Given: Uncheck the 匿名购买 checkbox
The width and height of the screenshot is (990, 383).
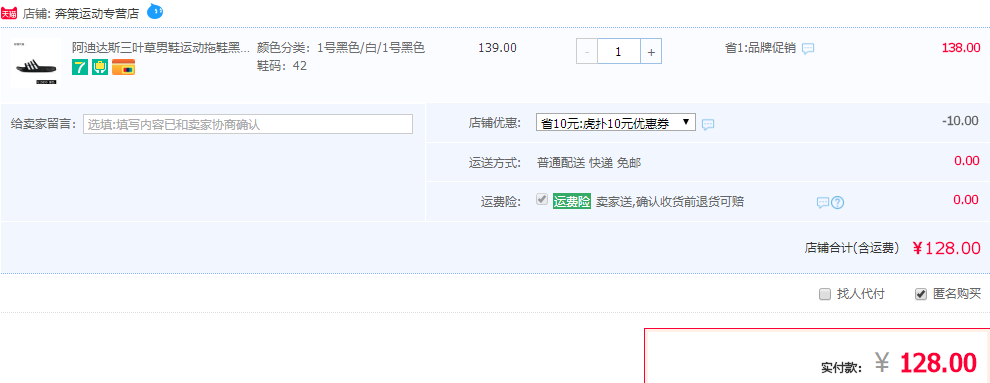Looking at the screenshot, I should [x=921, y=294].
